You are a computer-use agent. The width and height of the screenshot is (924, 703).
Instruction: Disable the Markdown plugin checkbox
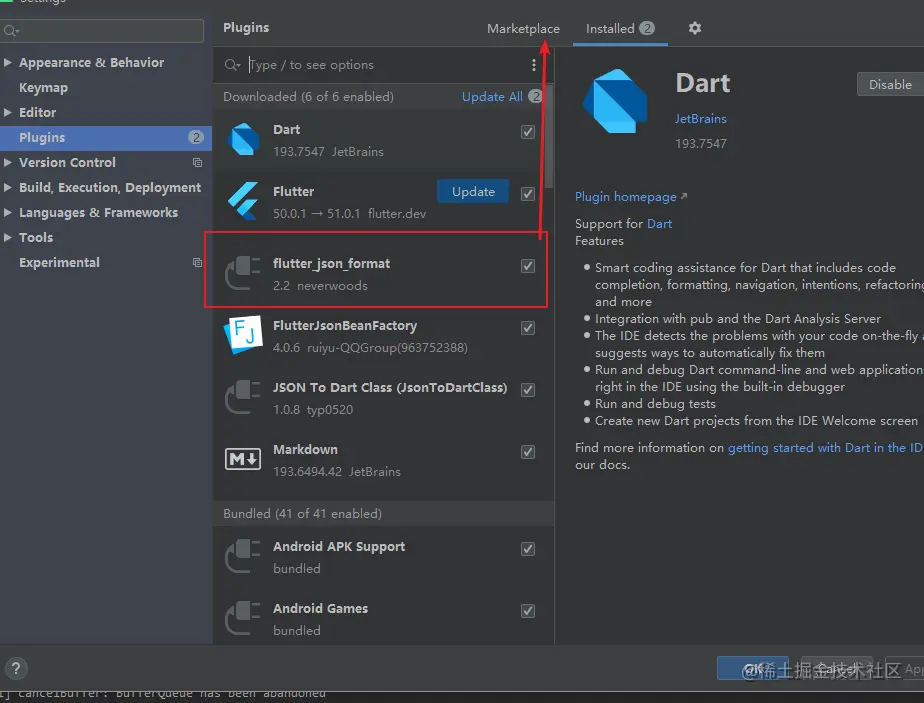[528, 451]
